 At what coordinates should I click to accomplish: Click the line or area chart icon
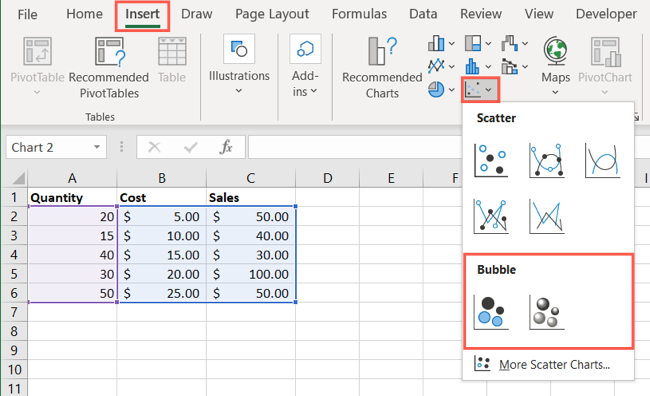click(x=436, y=66)
